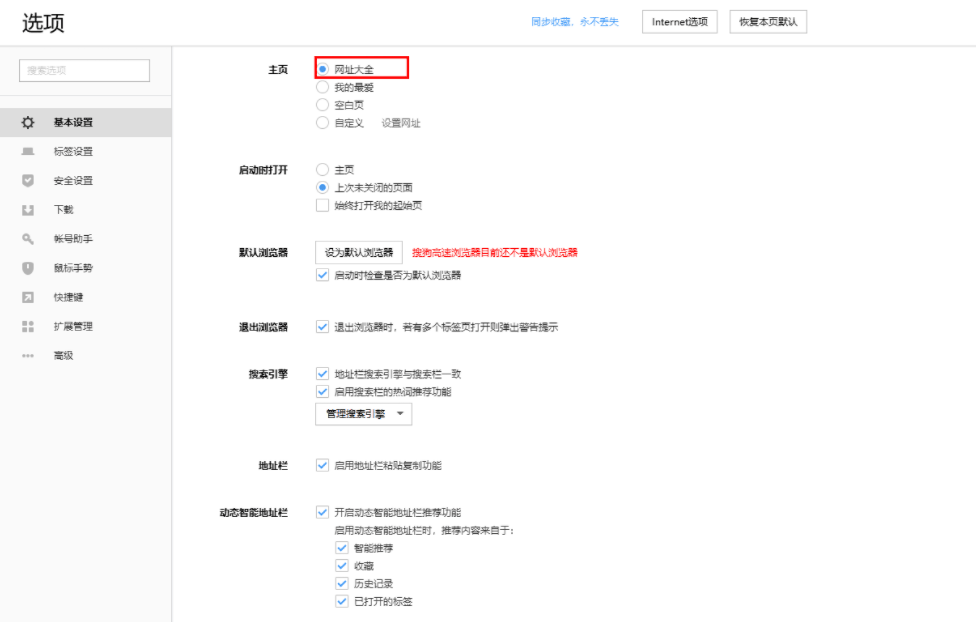Select the 快捷键 shortcut icon
976x622 pixels.
pyautogui.click(x=27, y=297)
